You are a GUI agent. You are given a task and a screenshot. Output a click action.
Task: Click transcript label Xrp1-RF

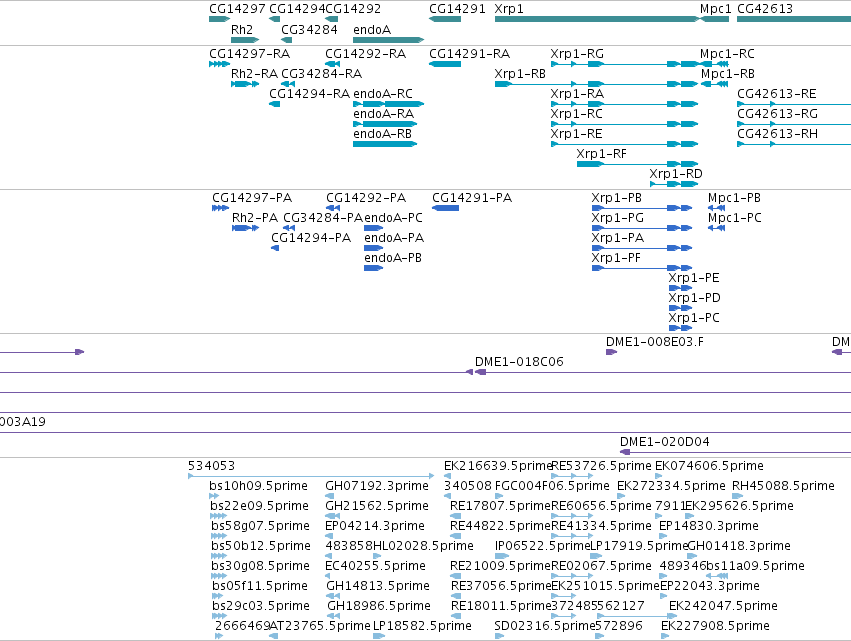pyautogui.click(x=601, y=154)
